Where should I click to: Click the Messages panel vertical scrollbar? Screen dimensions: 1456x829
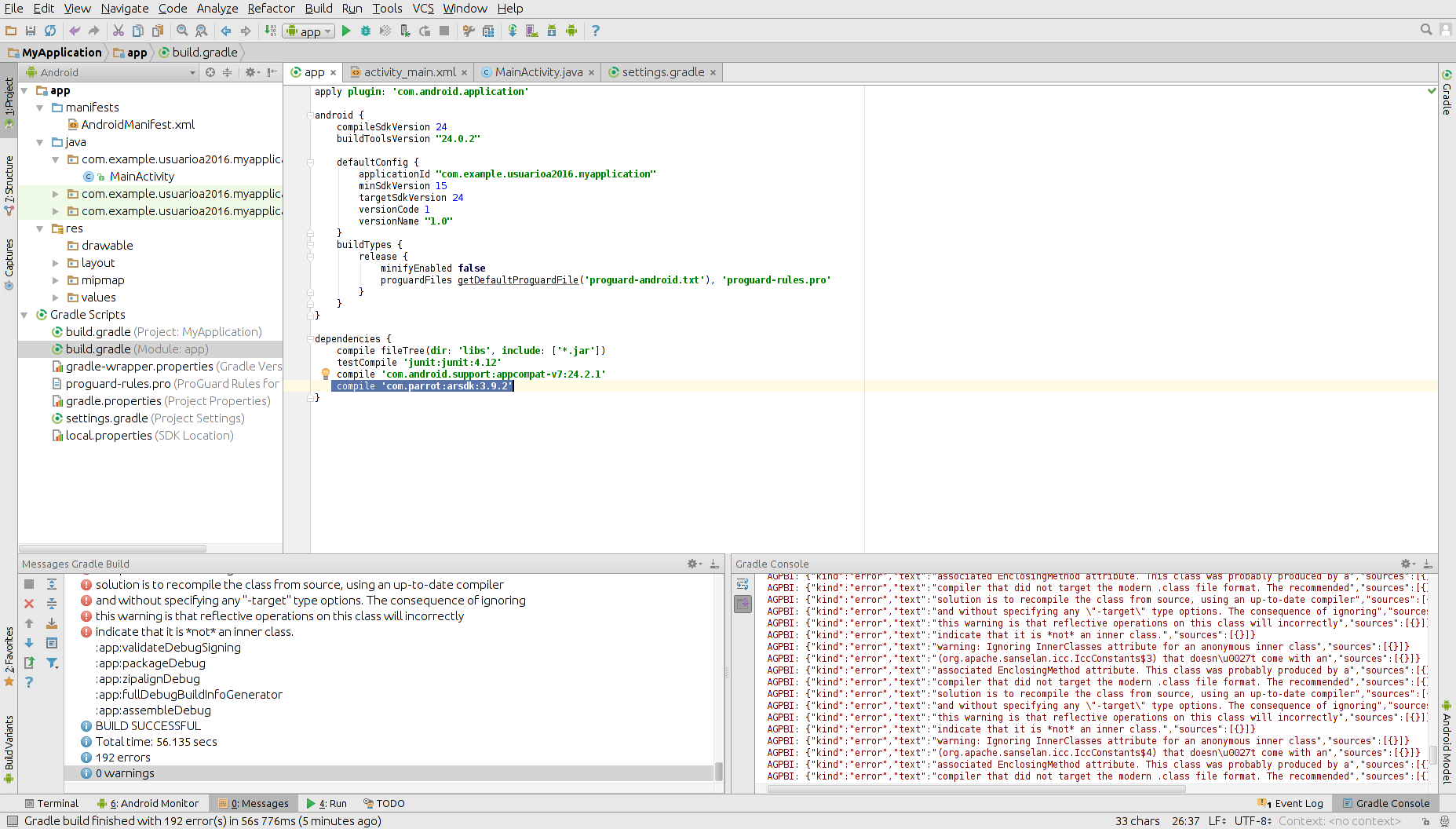pyautogui.click(x=718, y=771)
